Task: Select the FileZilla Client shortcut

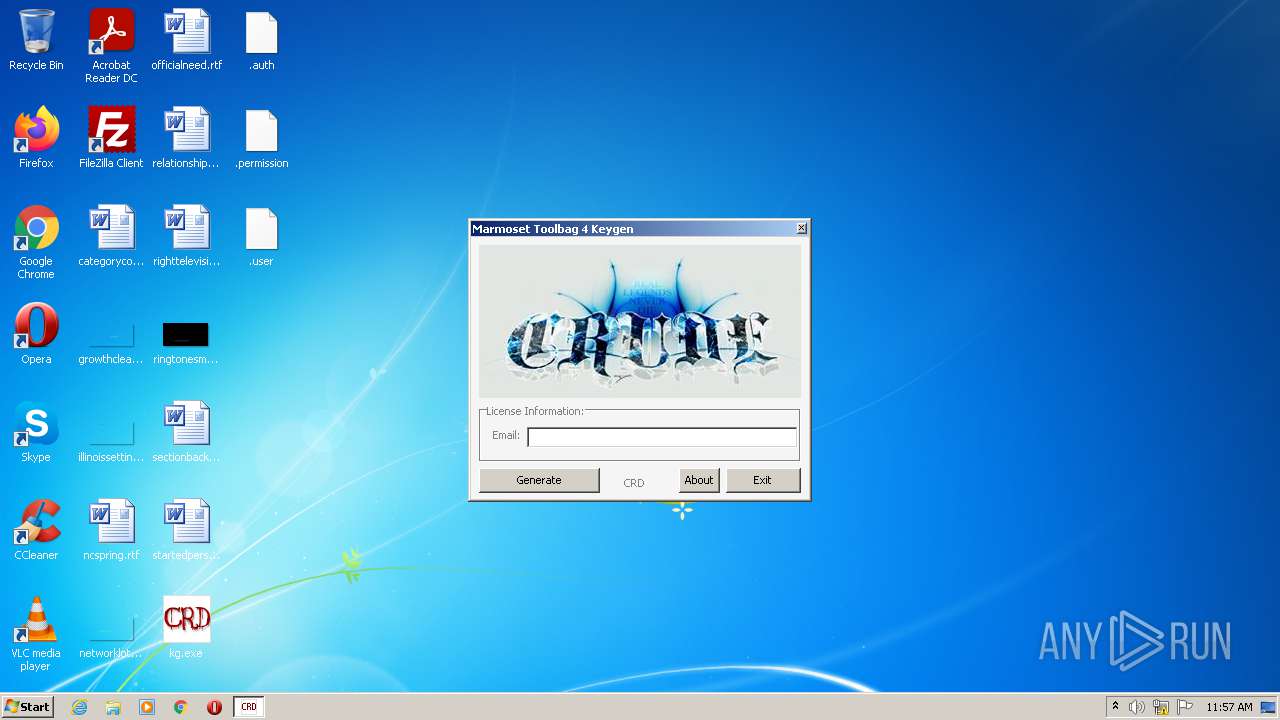Action: point(111,138)
